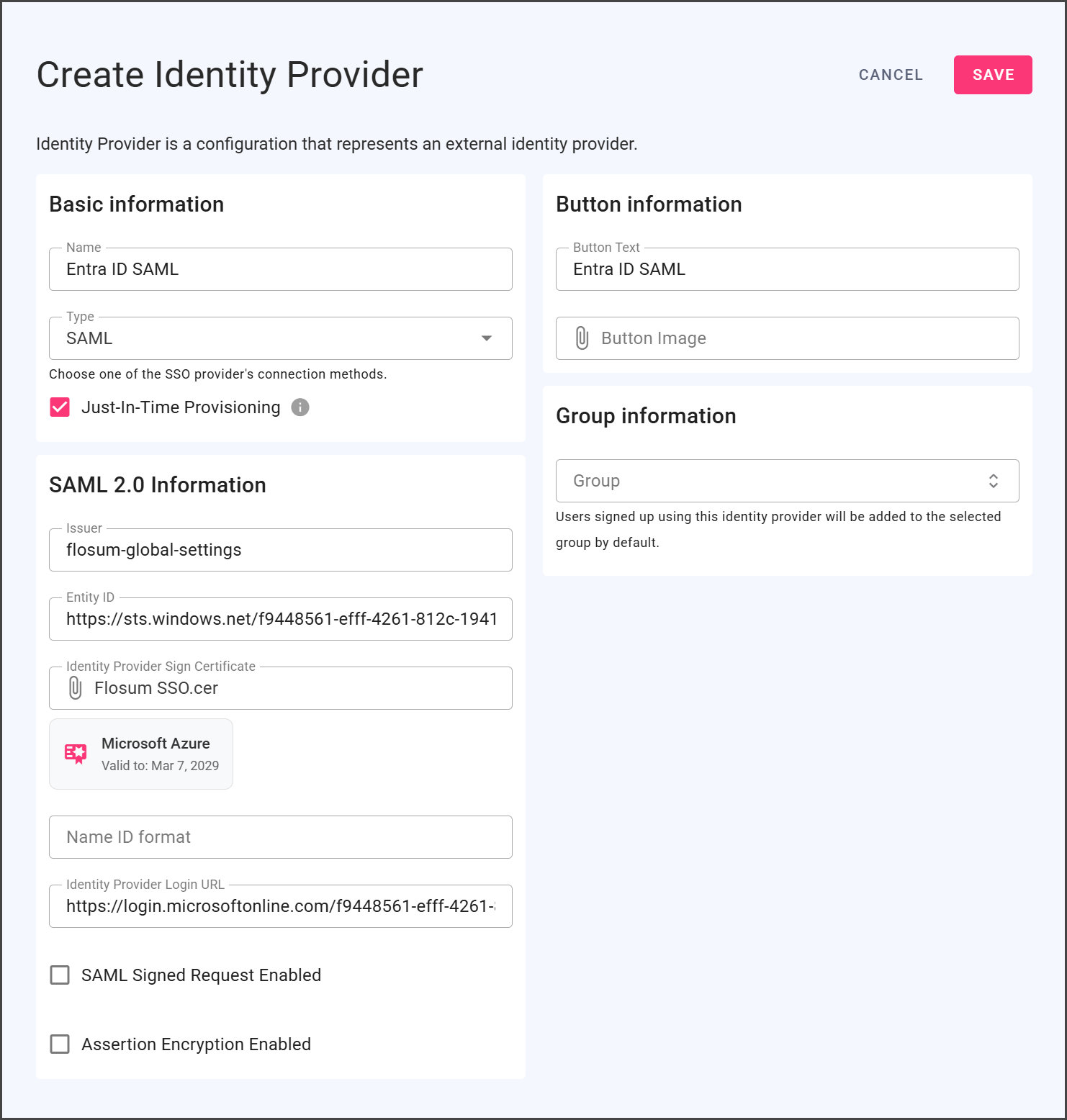Focus the Name input field
Viewport: 1067px width, 1120px height.
point(281,269)
